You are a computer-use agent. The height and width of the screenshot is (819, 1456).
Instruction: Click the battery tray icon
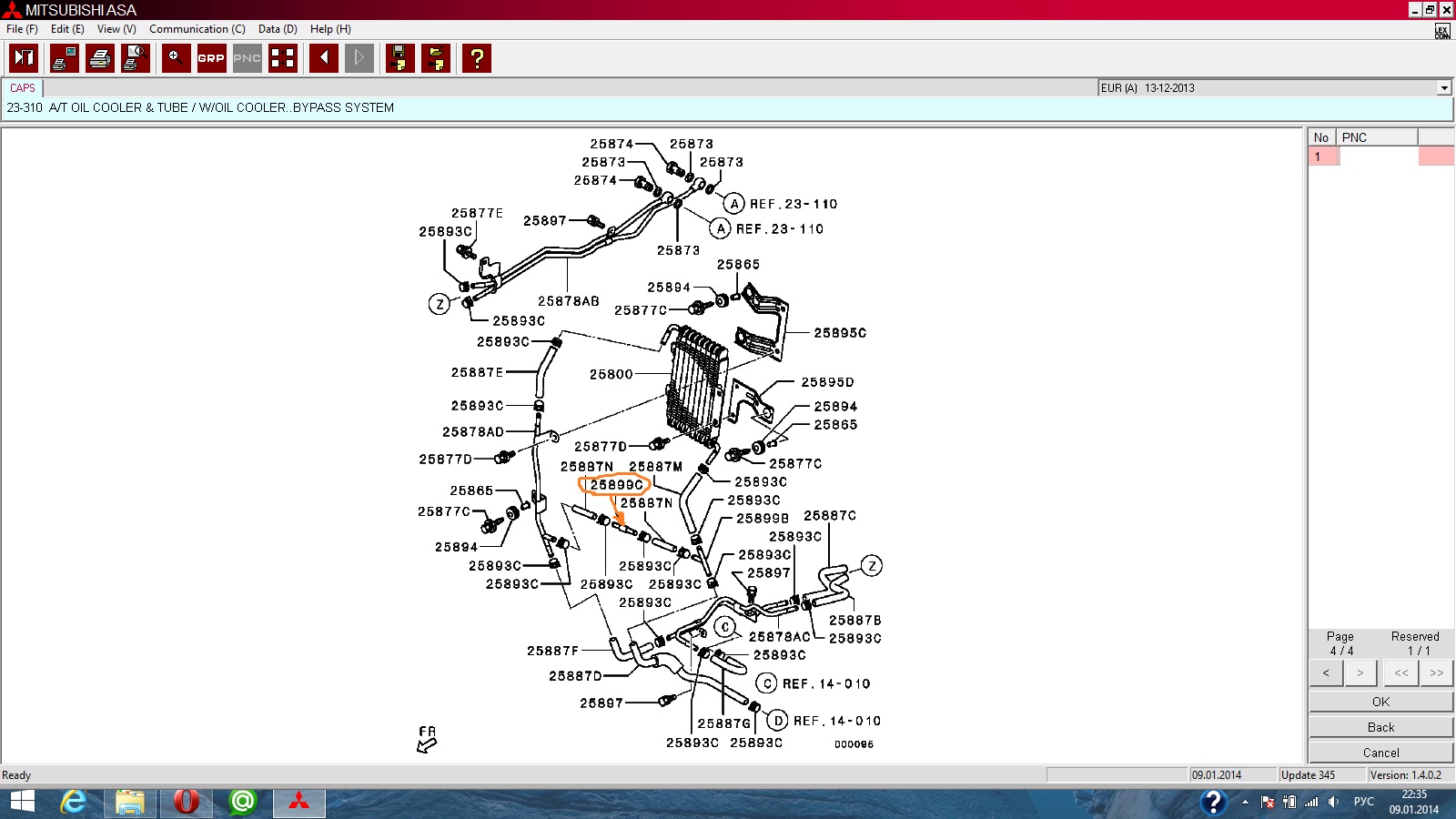[x=1289, y=802]
